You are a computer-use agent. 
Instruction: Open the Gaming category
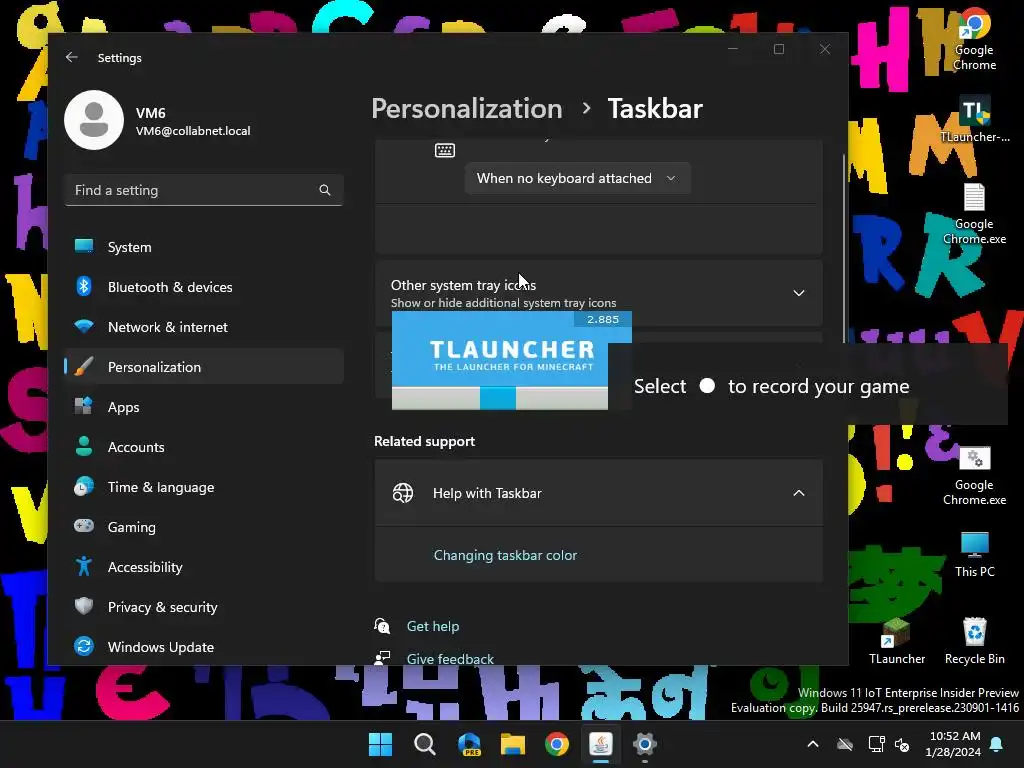(x=204, y=526)
